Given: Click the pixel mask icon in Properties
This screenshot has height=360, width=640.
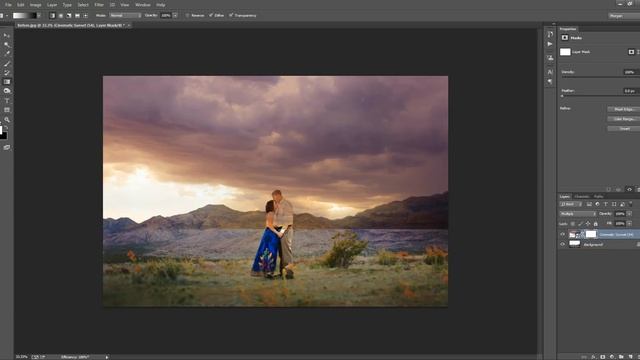Looking at the screenshot, I should pos(631,52).
